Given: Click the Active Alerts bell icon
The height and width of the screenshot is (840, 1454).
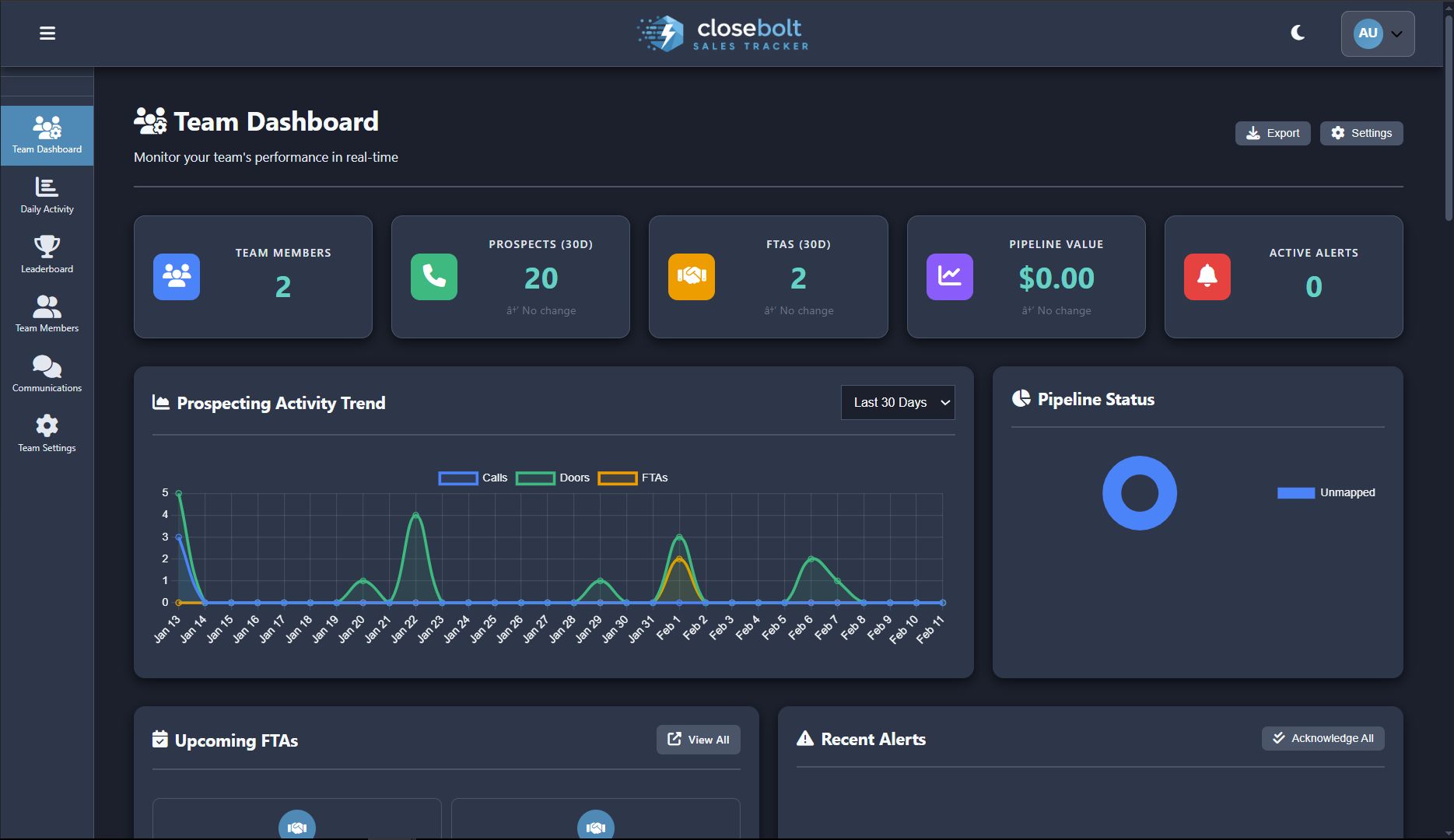Looking at the screenshot, I should click(1207, 277).
